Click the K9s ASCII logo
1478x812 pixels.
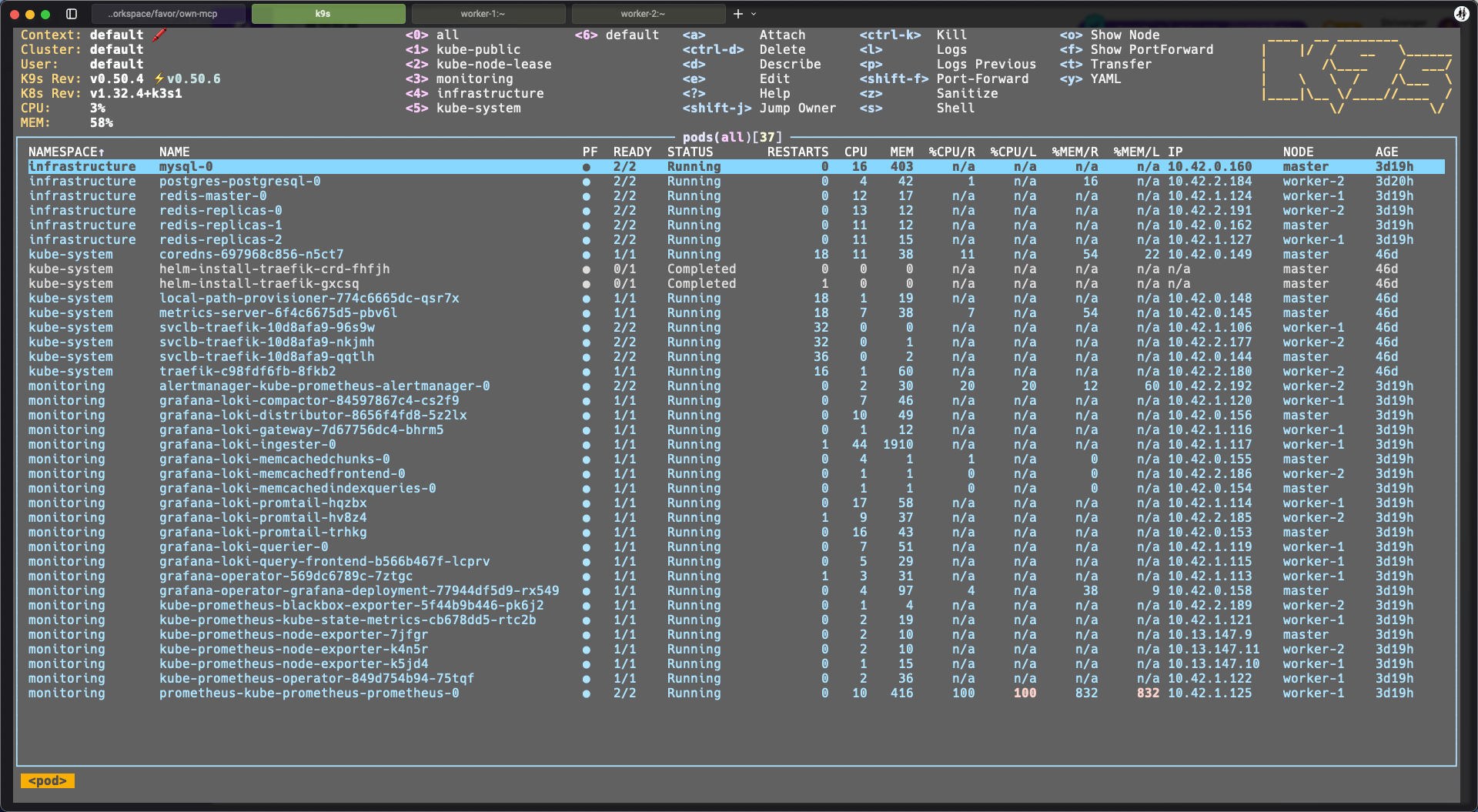click(x=1357, y=75)
